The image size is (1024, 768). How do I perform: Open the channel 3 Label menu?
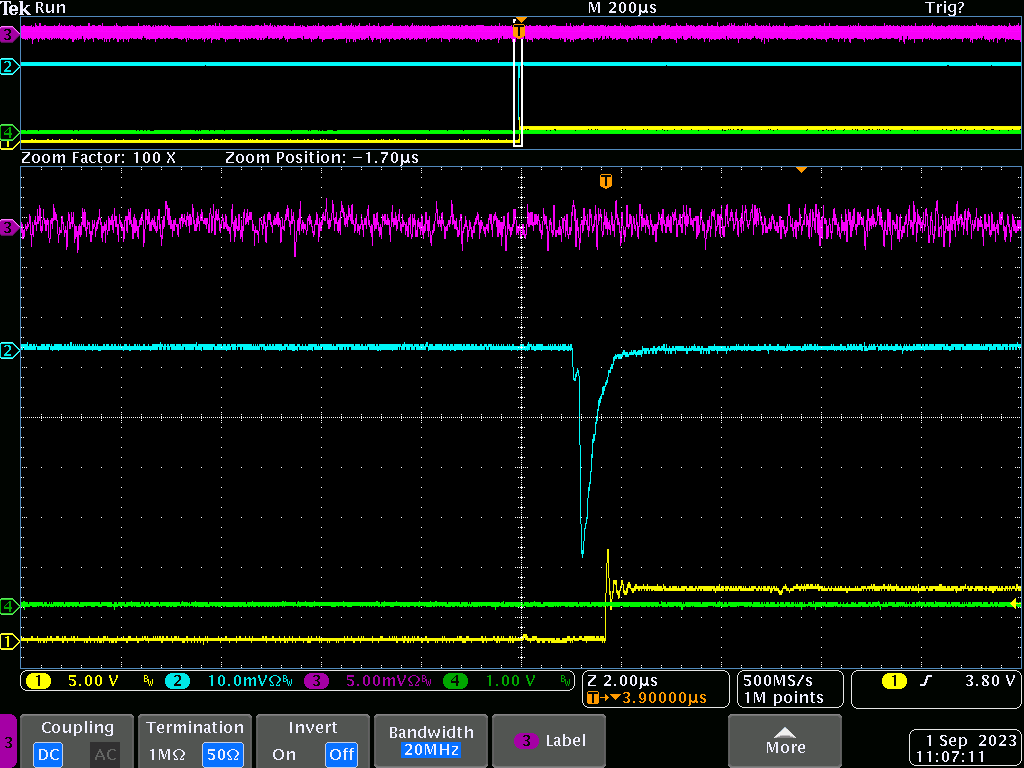point(550,741)
